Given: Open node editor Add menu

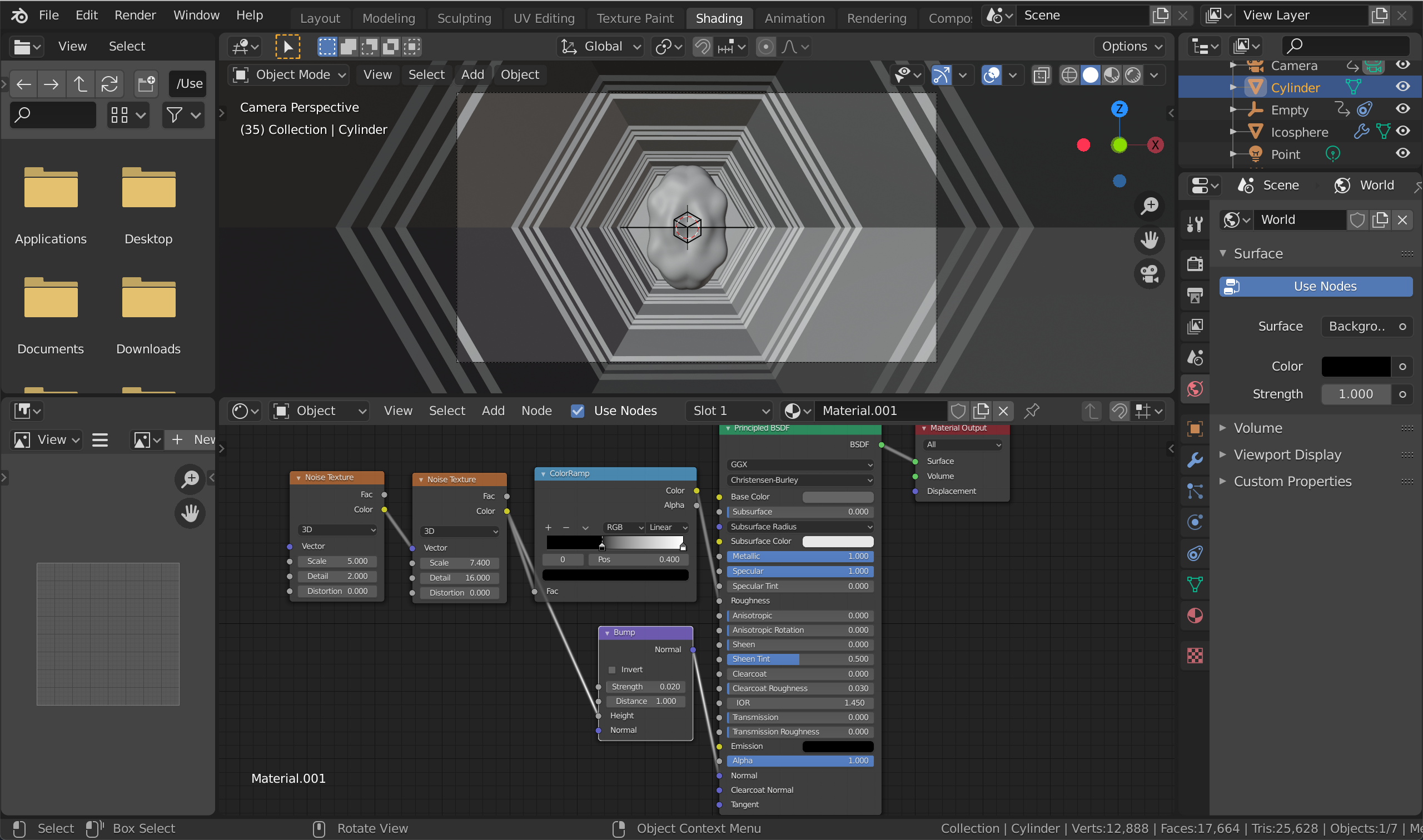Looking at the screenshot, I should [492, 411].
